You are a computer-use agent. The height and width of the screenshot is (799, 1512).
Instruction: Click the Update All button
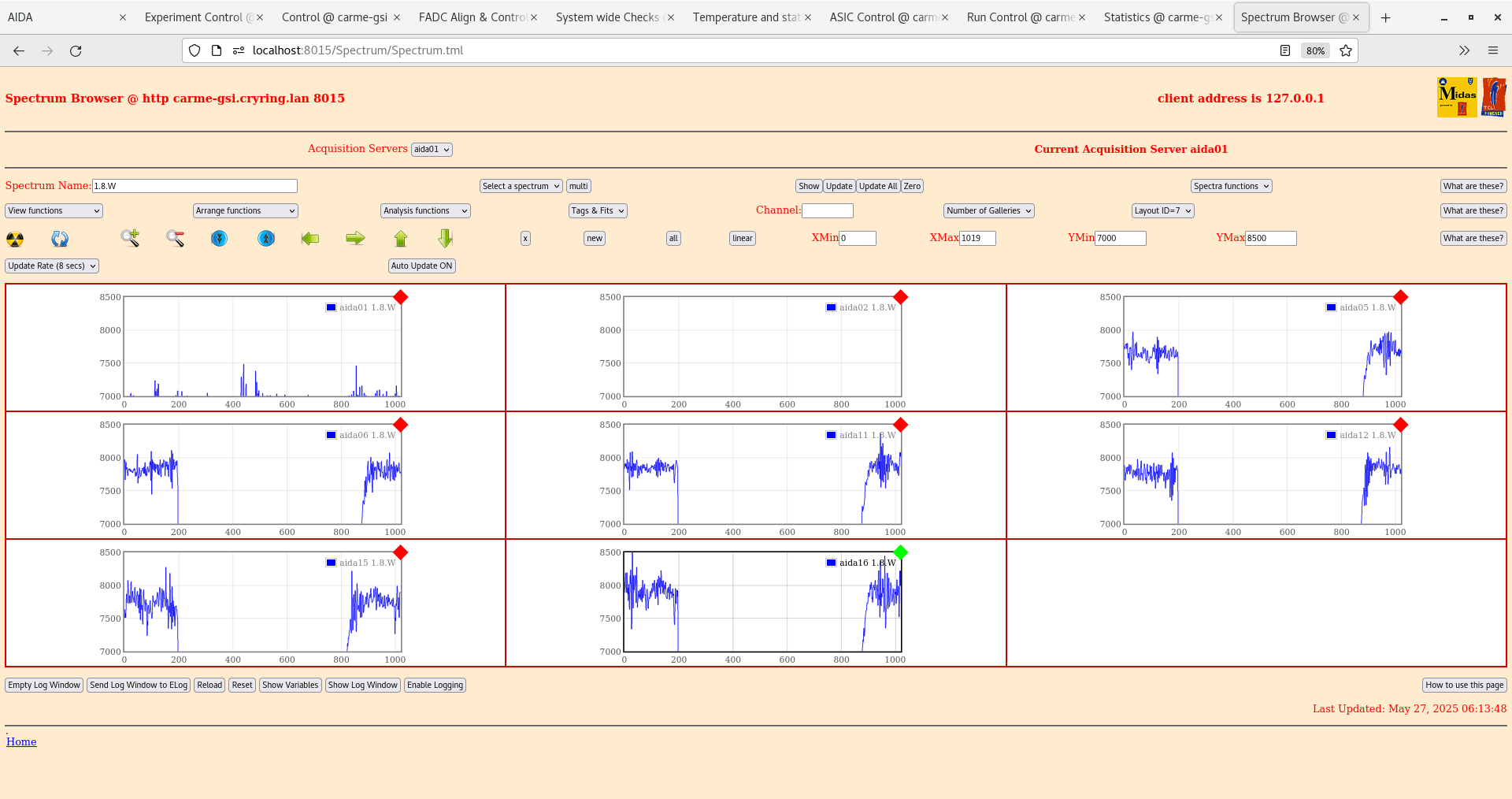point(877,186)
